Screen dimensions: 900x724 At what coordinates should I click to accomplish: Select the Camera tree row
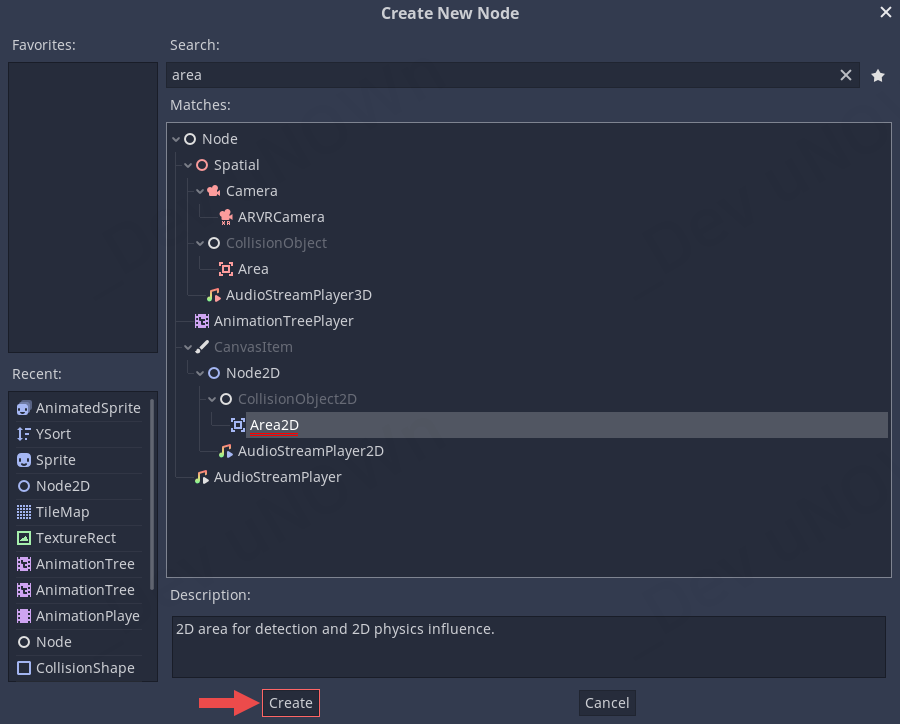251,191
